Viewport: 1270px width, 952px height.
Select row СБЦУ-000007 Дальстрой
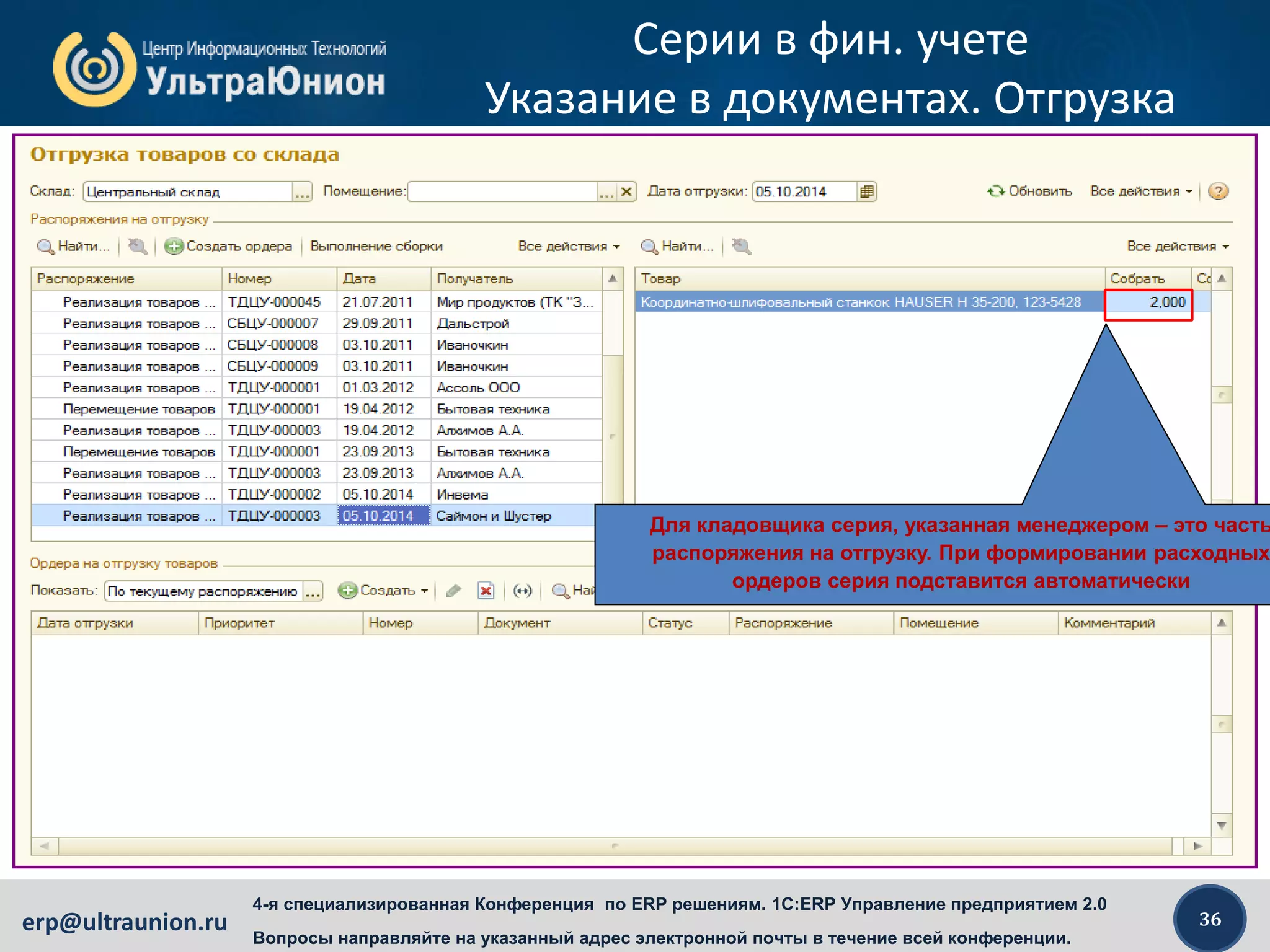point(317,324)
